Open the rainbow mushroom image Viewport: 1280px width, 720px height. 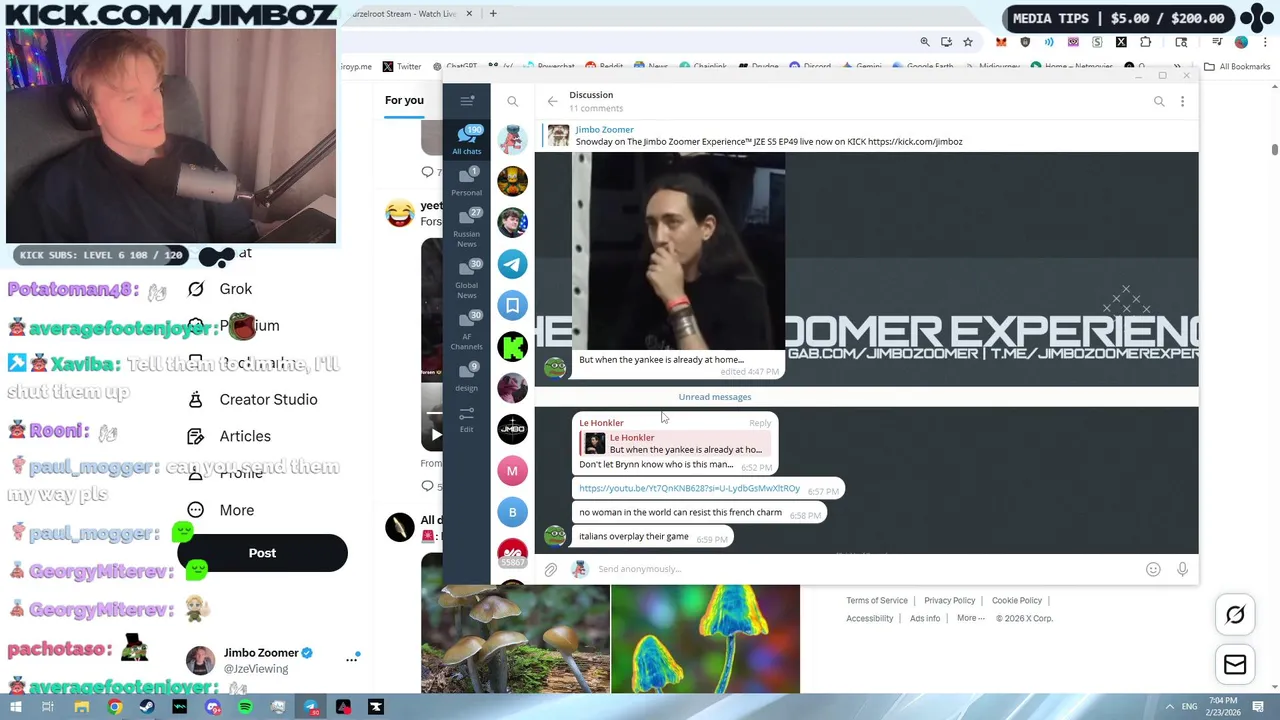click(x=705, y=639)
